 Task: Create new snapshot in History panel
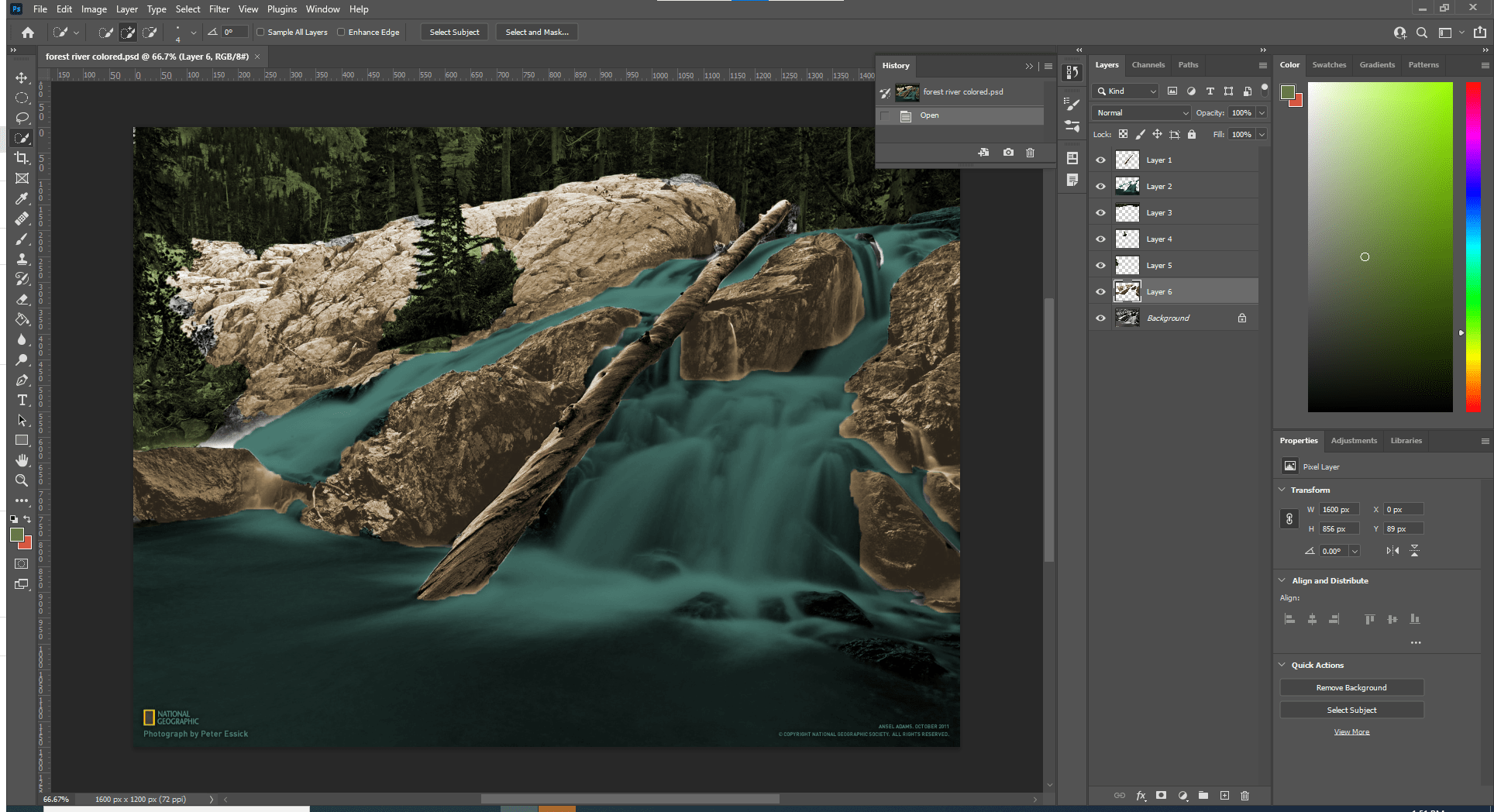point(1008,153)
